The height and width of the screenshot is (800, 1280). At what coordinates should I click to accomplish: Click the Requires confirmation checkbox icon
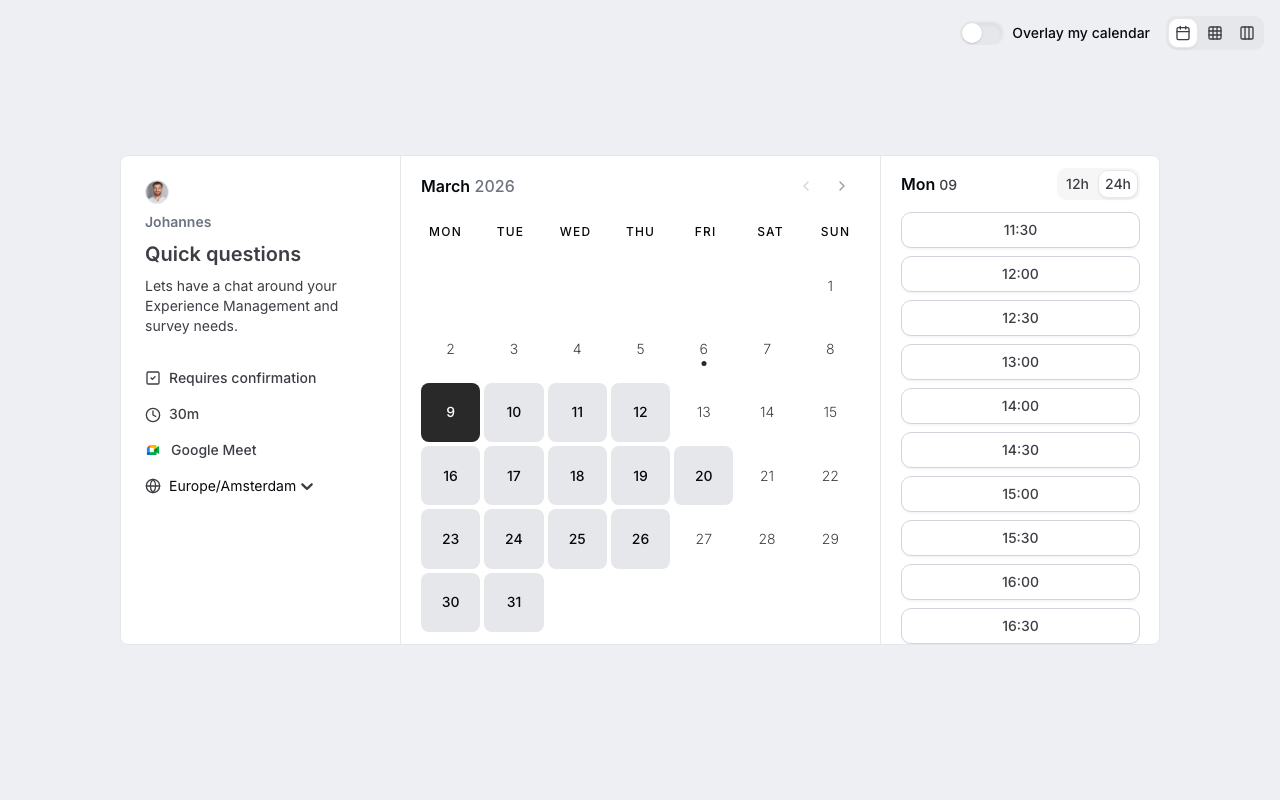pos(152,378)
